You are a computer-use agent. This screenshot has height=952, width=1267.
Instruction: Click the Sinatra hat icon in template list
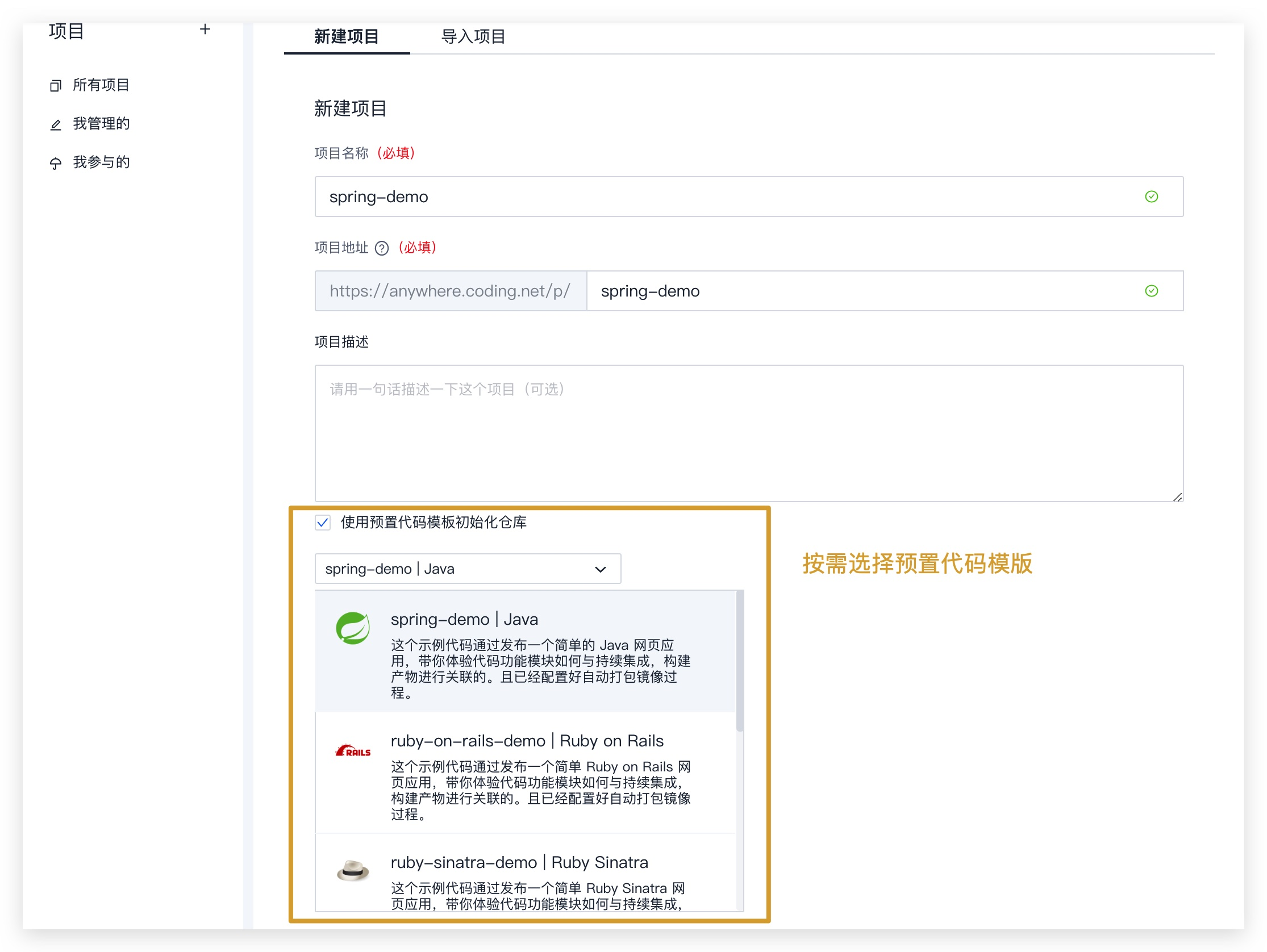(352, 870)
